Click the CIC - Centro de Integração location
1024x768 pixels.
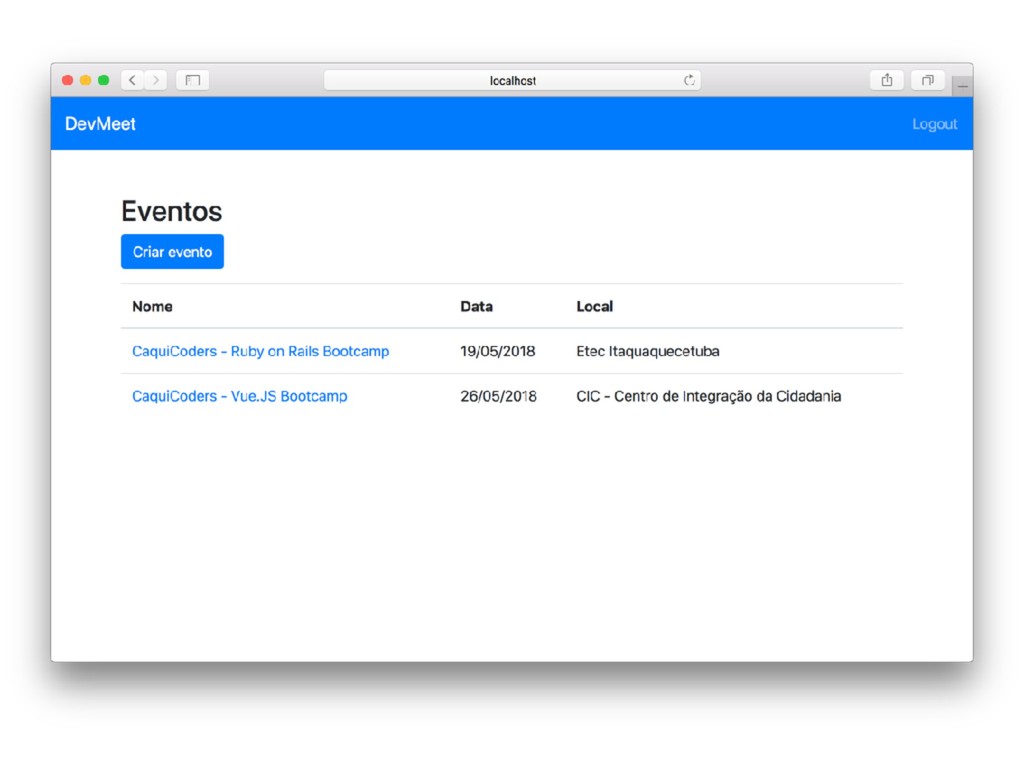point(709,396)
